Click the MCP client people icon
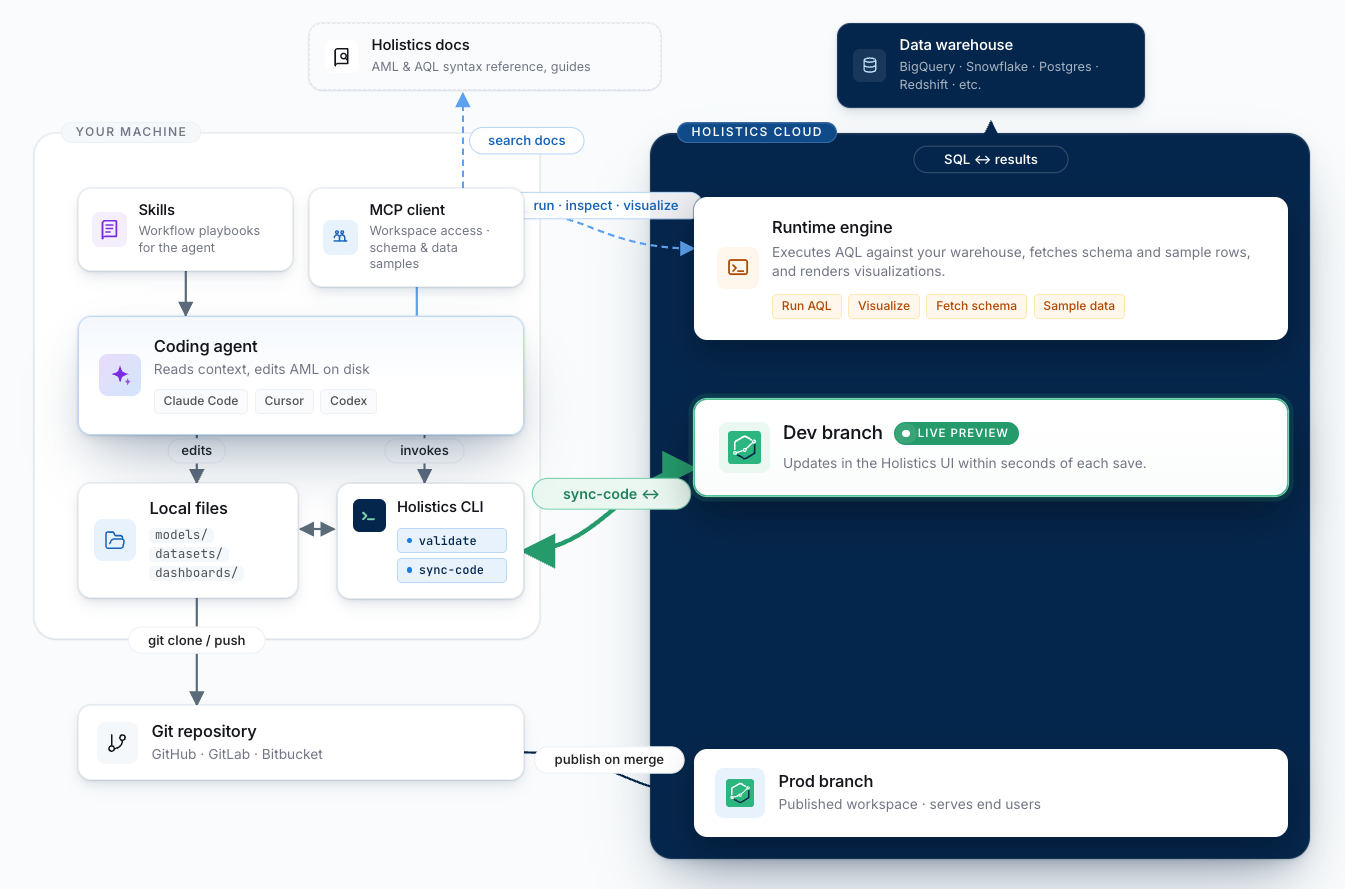The image size is (1345, 889). 340,237
